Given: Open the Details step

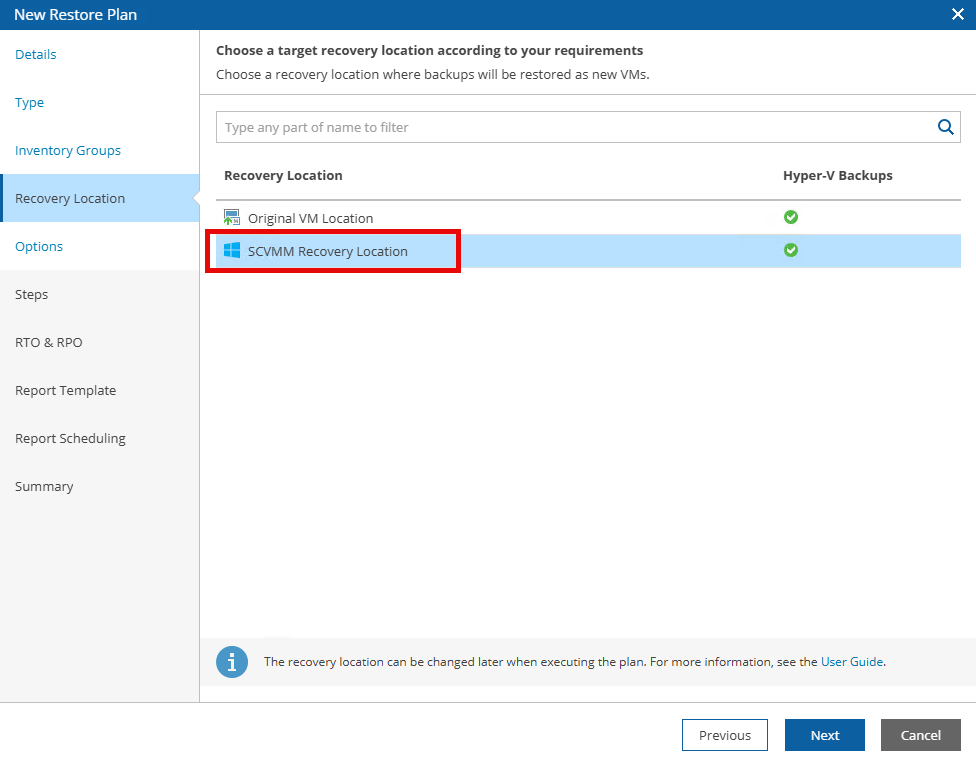Looking at the screenshot, I should (x=36, y=54).
